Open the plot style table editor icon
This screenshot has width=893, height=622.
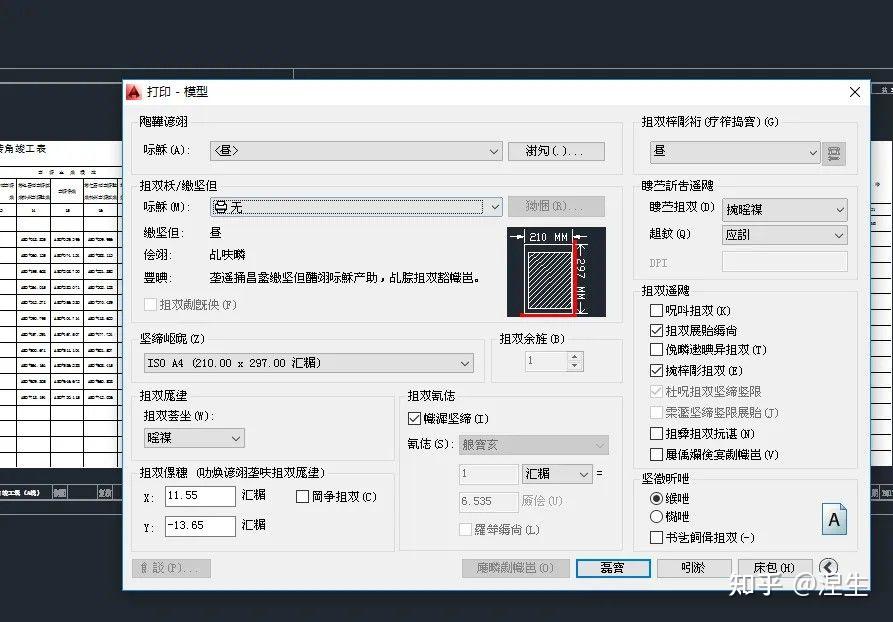pyautogui.click(x=833, y=153)
